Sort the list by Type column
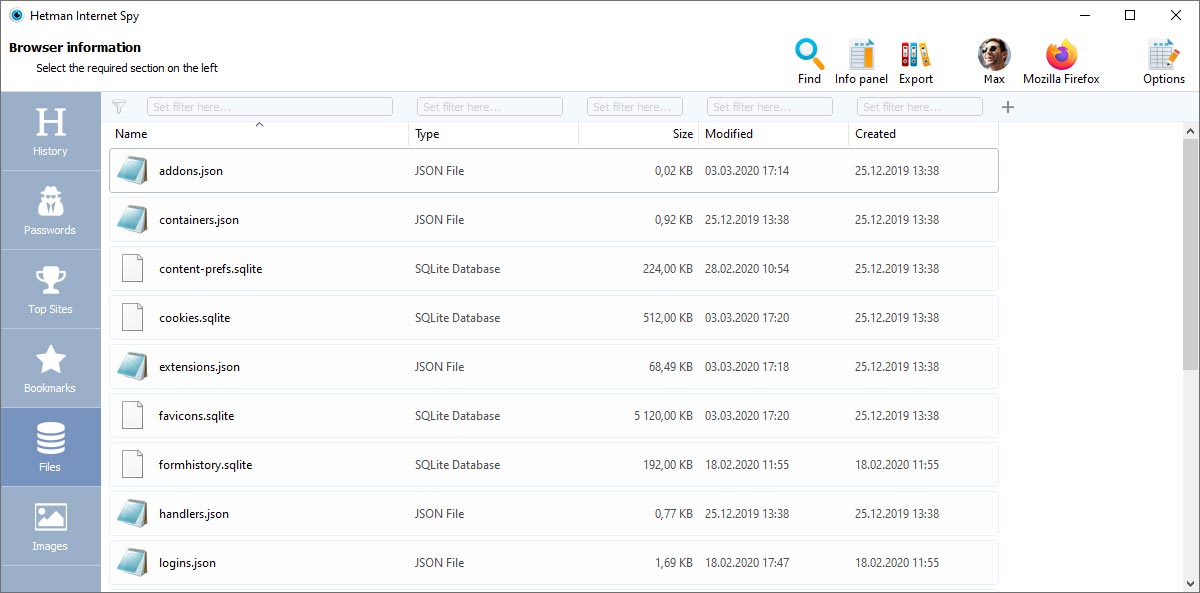The width and height of the screenshot is (1200, 593). [494, 134]
